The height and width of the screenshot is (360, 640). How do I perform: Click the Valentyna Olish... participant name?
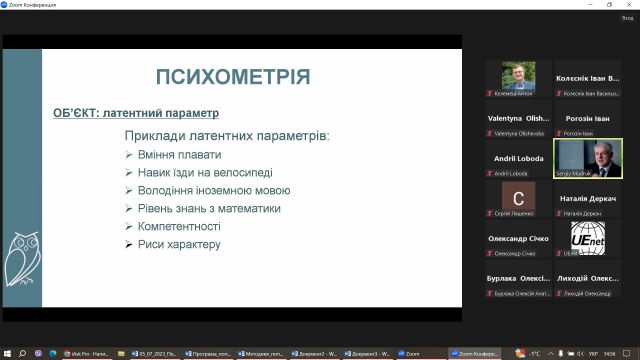click(x=518, y=118)
